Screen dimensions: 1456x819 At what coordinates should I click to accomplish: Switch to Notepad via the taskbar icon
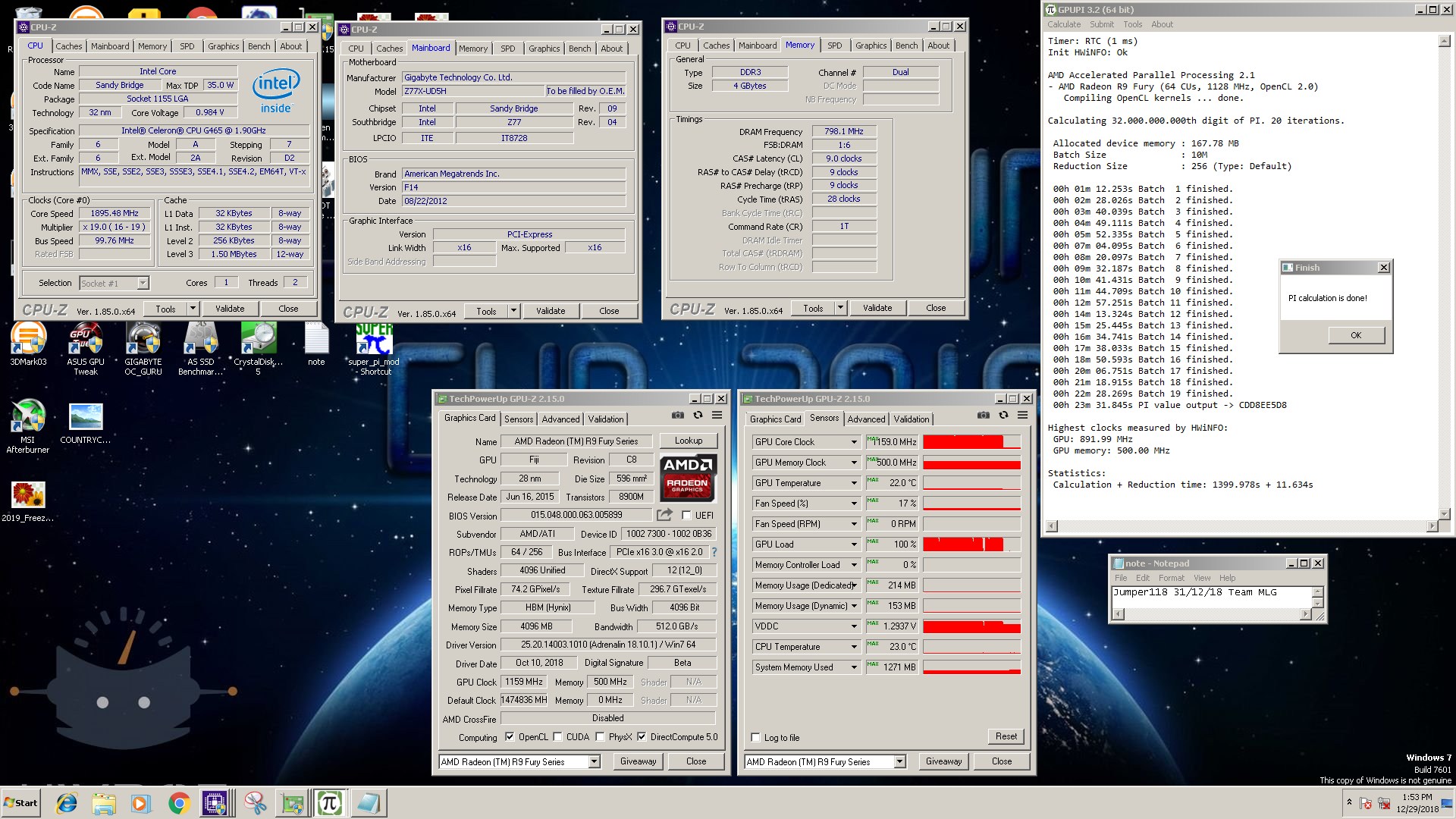click(369, 803)
